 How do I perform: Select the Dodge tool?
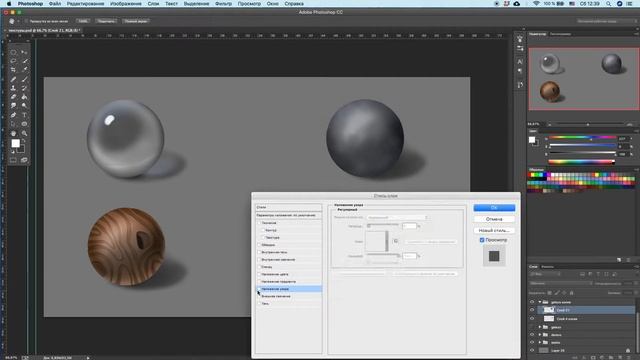point(24,106)
